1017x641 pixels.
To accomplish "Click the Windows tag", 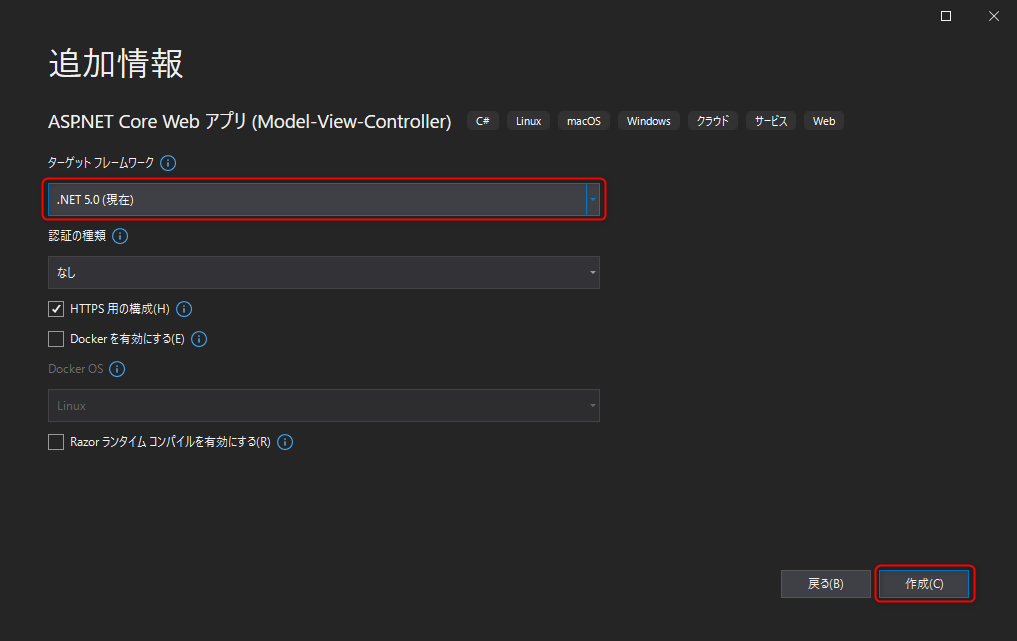I will 649,121.
